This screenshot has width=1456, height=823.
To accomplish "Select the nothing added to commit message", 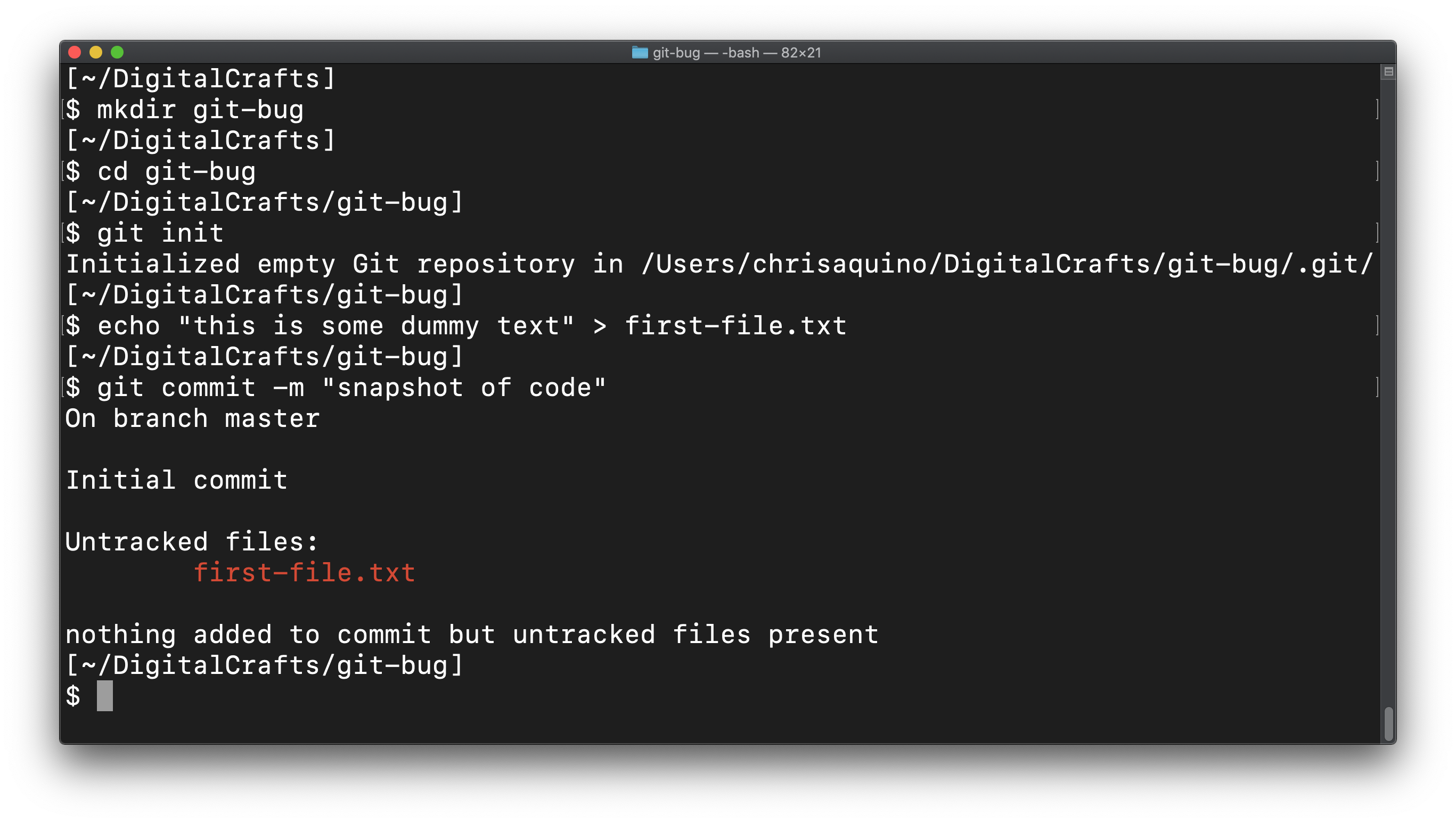I will (471, 634).
